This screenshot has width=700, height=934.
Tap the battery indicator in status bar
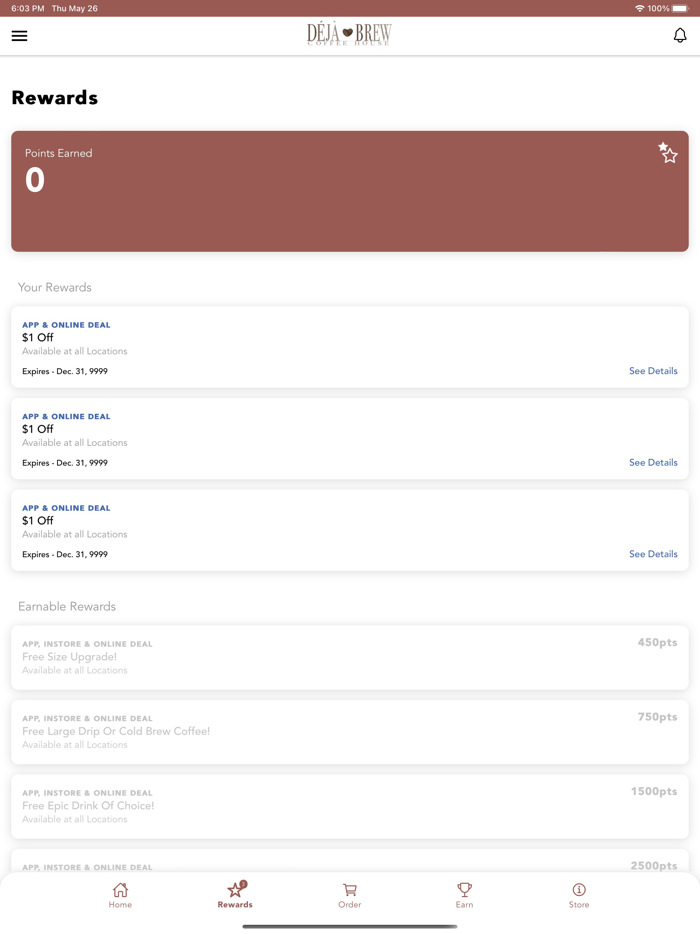click(x=681, y=8)
